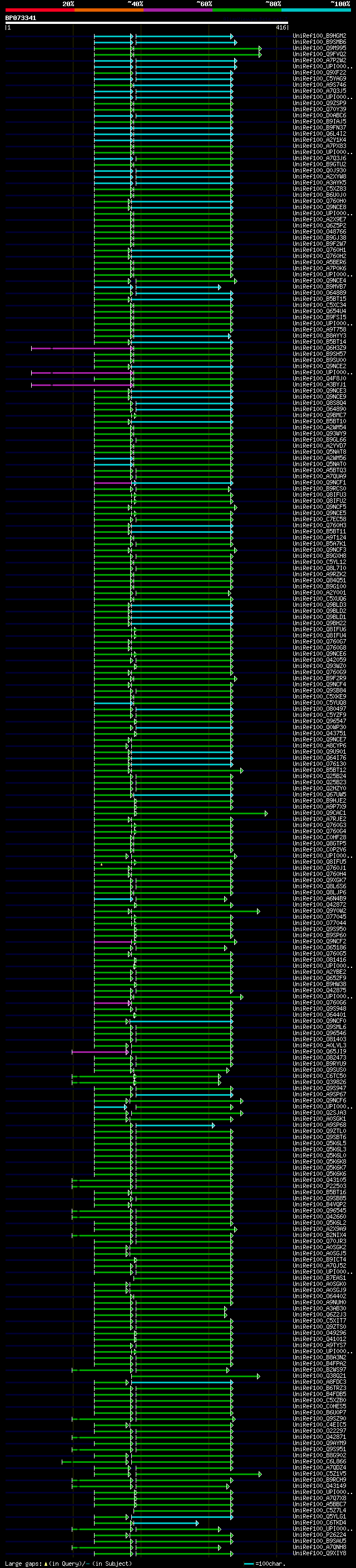Select the UniRef100_Q65JI9 label
Image resolution: width=356 pixels, height=1568 pixels.
(319, 1052)
